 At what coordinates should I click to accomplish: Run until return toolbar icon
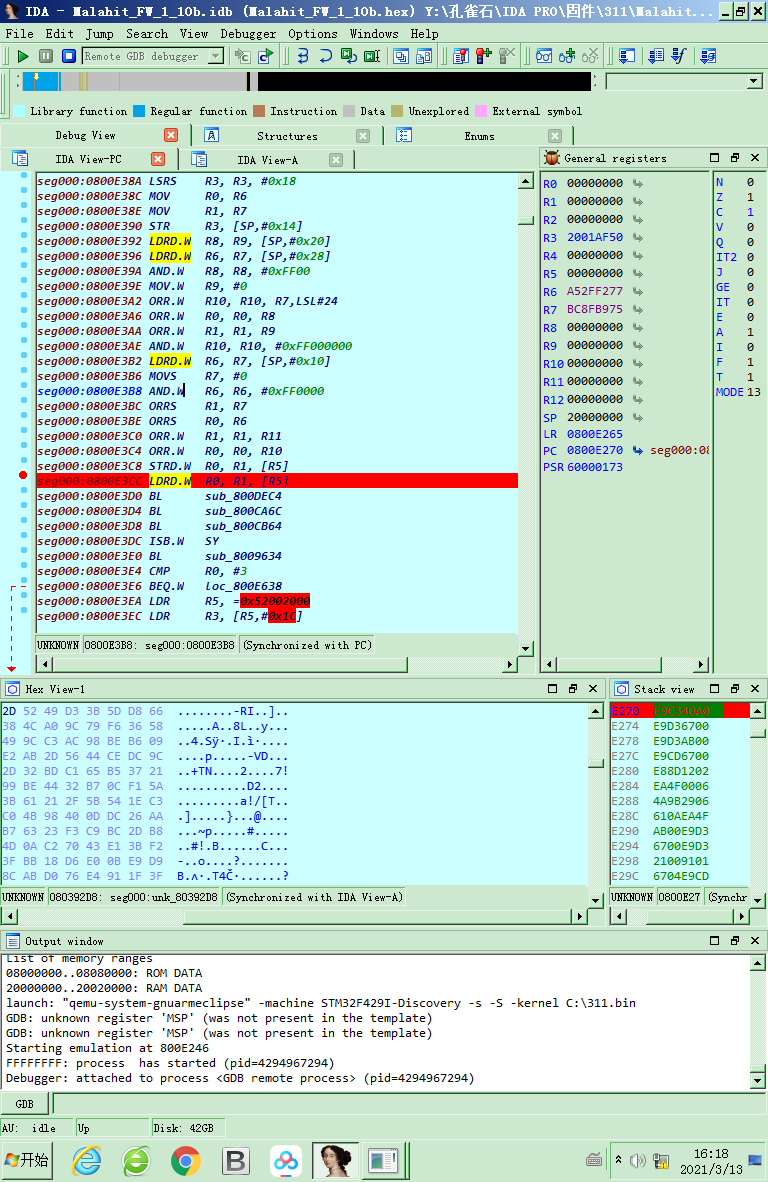tap(348, 57)
